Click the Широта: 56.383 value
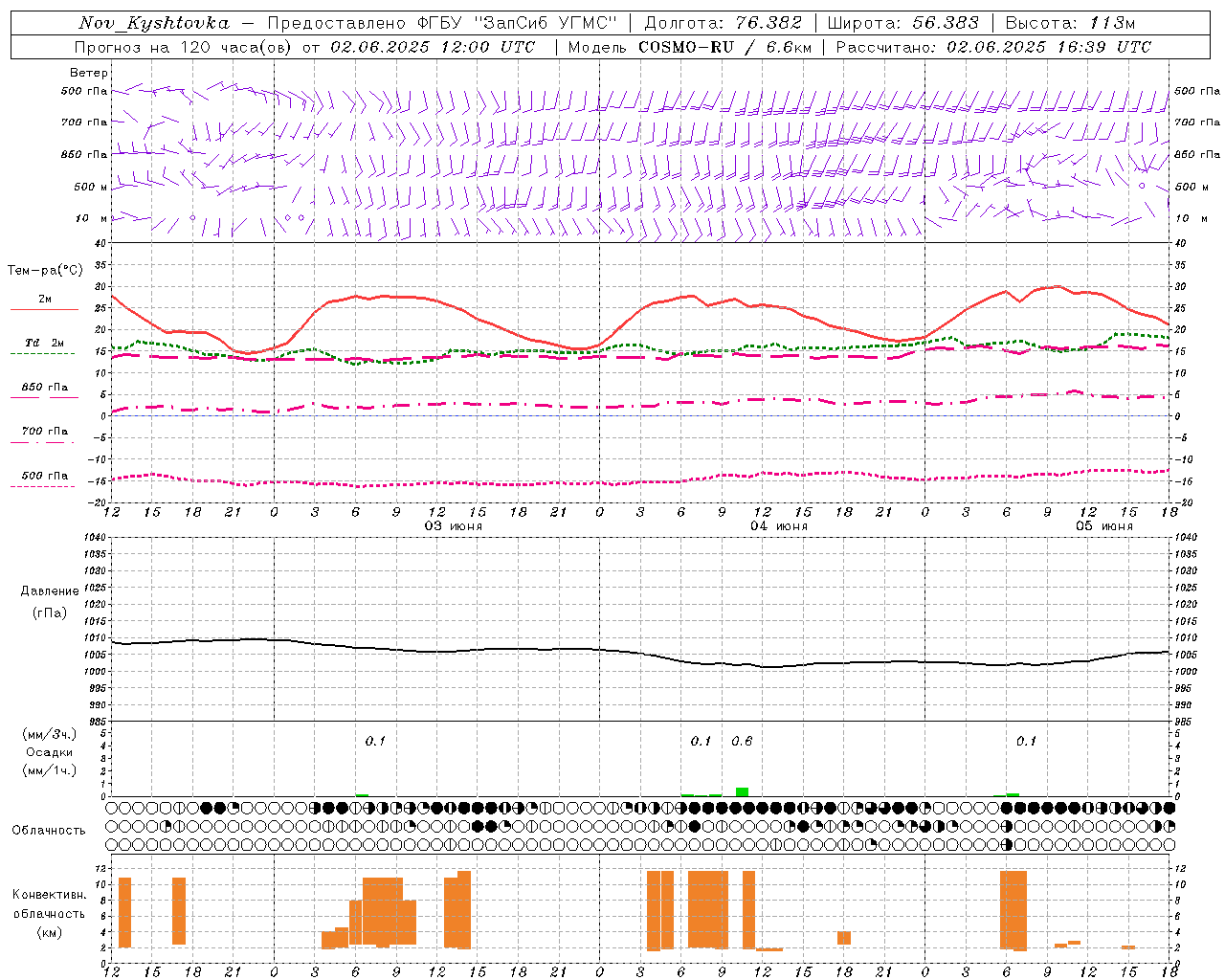 903,23
